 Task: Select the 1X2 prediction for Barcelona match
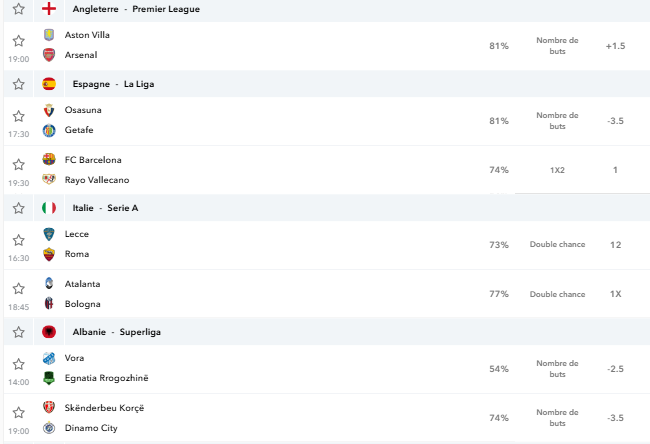point(557,170)
